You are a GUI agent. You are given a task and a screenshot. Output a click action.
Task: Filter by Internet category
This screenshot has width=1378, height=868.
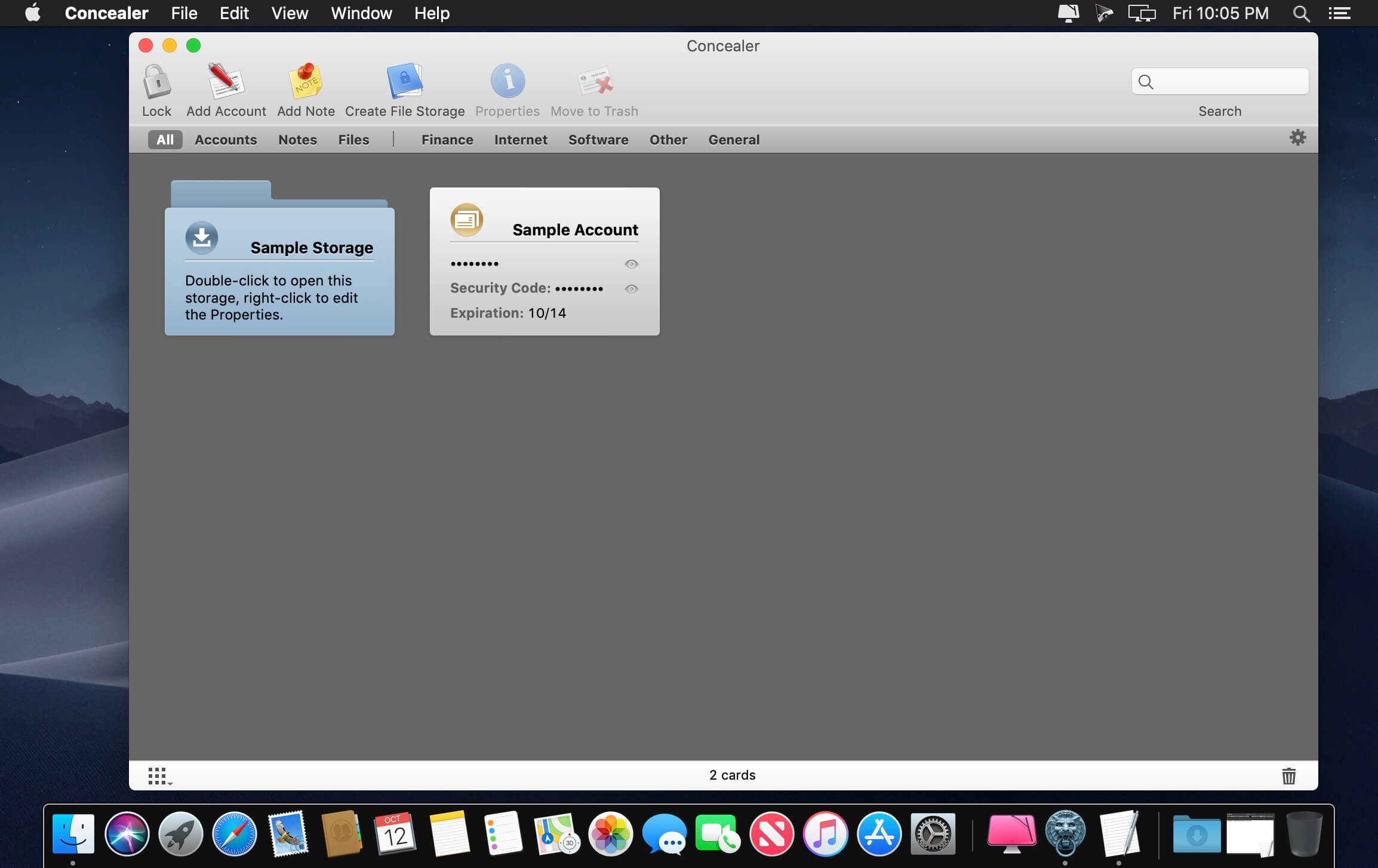521,140
